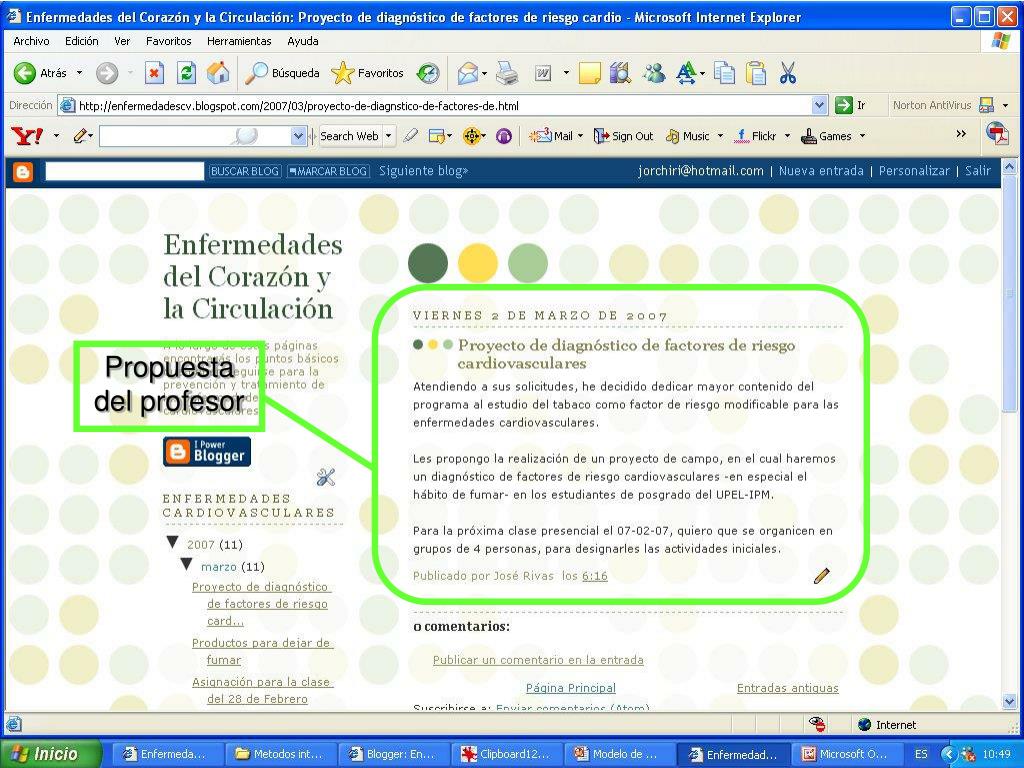1024x768 pixels.
Task: Print the page using printer icon
Action: 507,73
